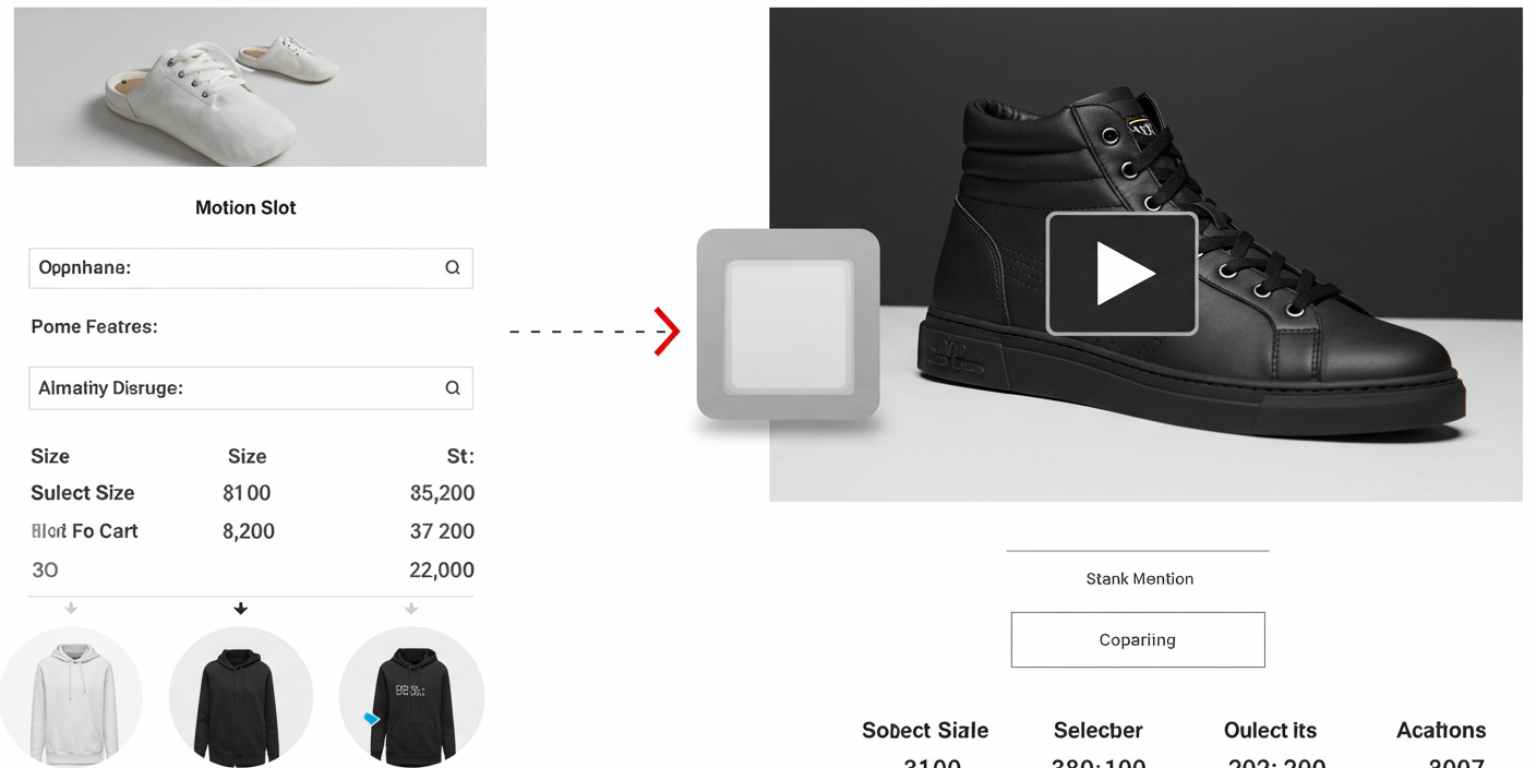1536x768 pixels.
Task: Select the Motion Slot section title
Action: point(245,207)
